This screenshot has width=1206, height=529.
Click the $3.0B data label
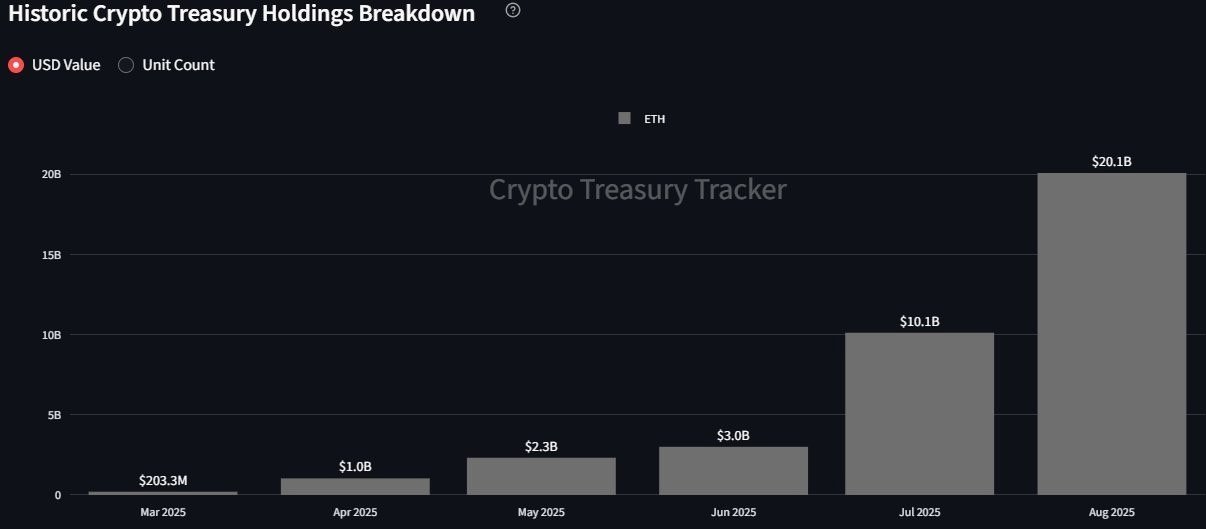pos(733,435)
